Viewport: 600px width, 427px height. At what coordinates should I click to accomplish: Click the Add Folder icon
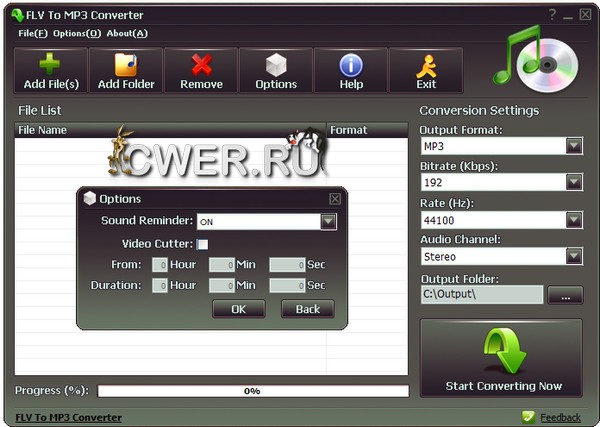tap(126, 64)
